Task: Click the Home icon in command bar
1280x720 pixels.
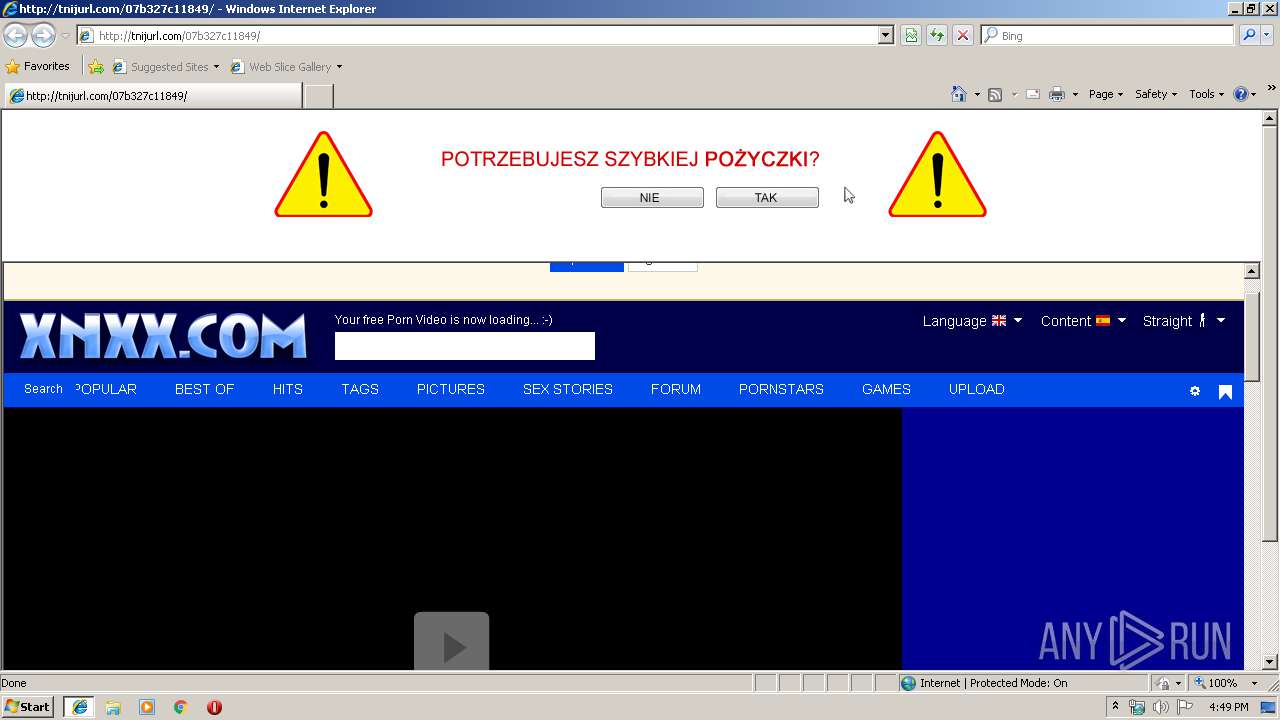Action: pyautogui.click(x=959, y=94)
